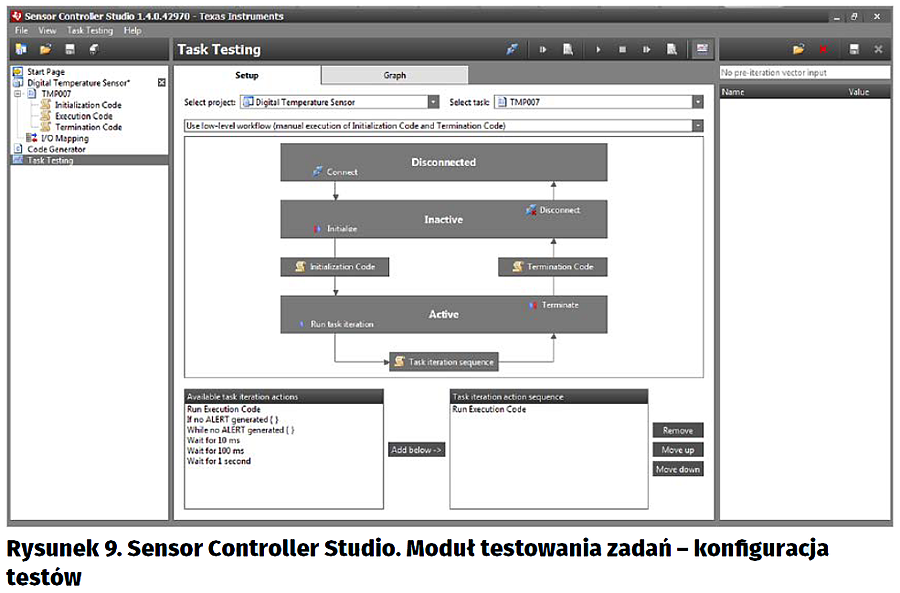Open the Select task dropdown
900x593 pixels.
pos(697,102)
